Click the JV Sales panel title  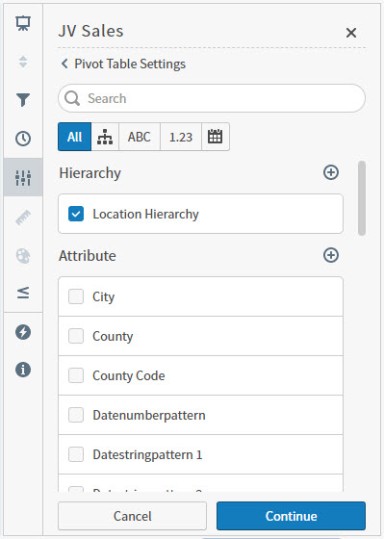point(91,31)
